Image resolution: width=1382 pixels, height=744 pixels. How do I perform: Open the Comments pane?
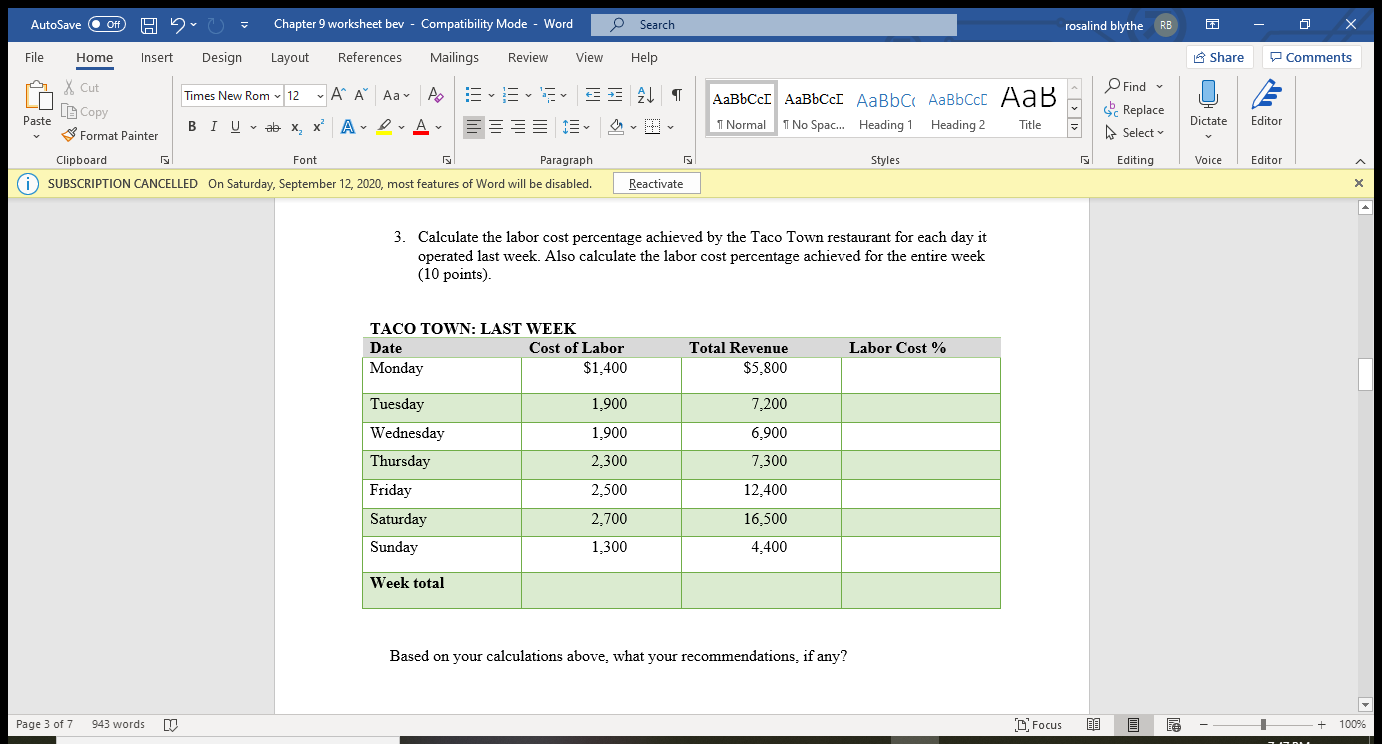(x=1311, y=57)
